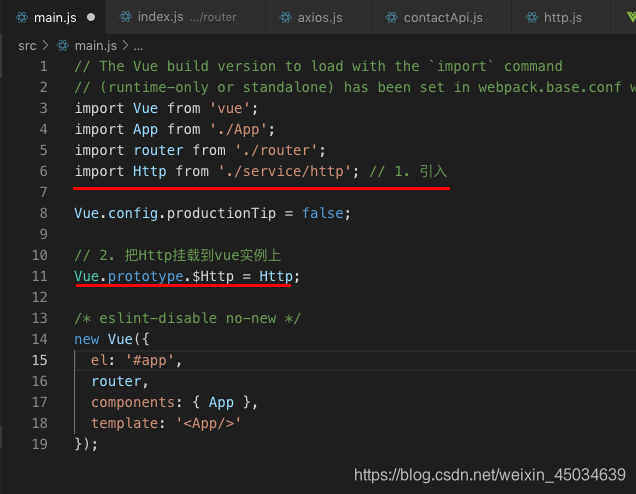Select the src breadcrumb segment
This screenshot has height=494, width=636.
[x=27, y=46]
